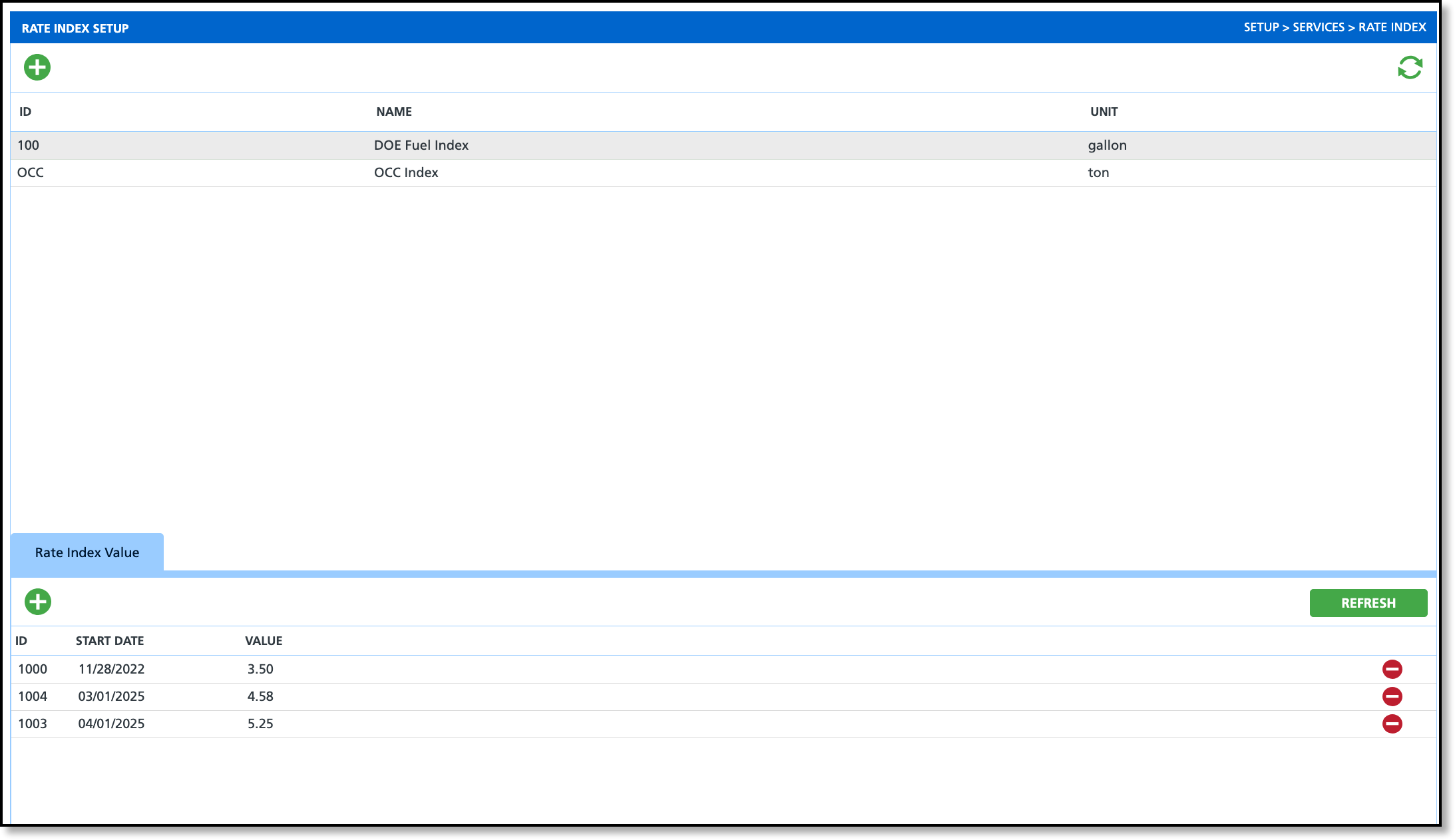Click the 3.50 value cell

(x=260, y=669)
